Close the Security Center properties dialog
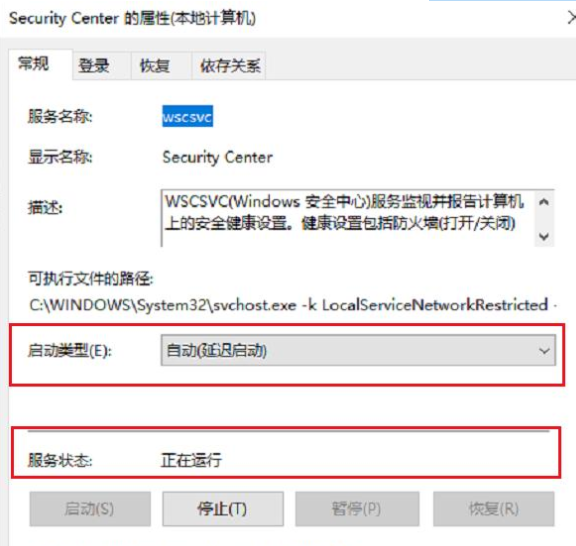This screenshot has width=576, height=546. click(x=571, y=18)
